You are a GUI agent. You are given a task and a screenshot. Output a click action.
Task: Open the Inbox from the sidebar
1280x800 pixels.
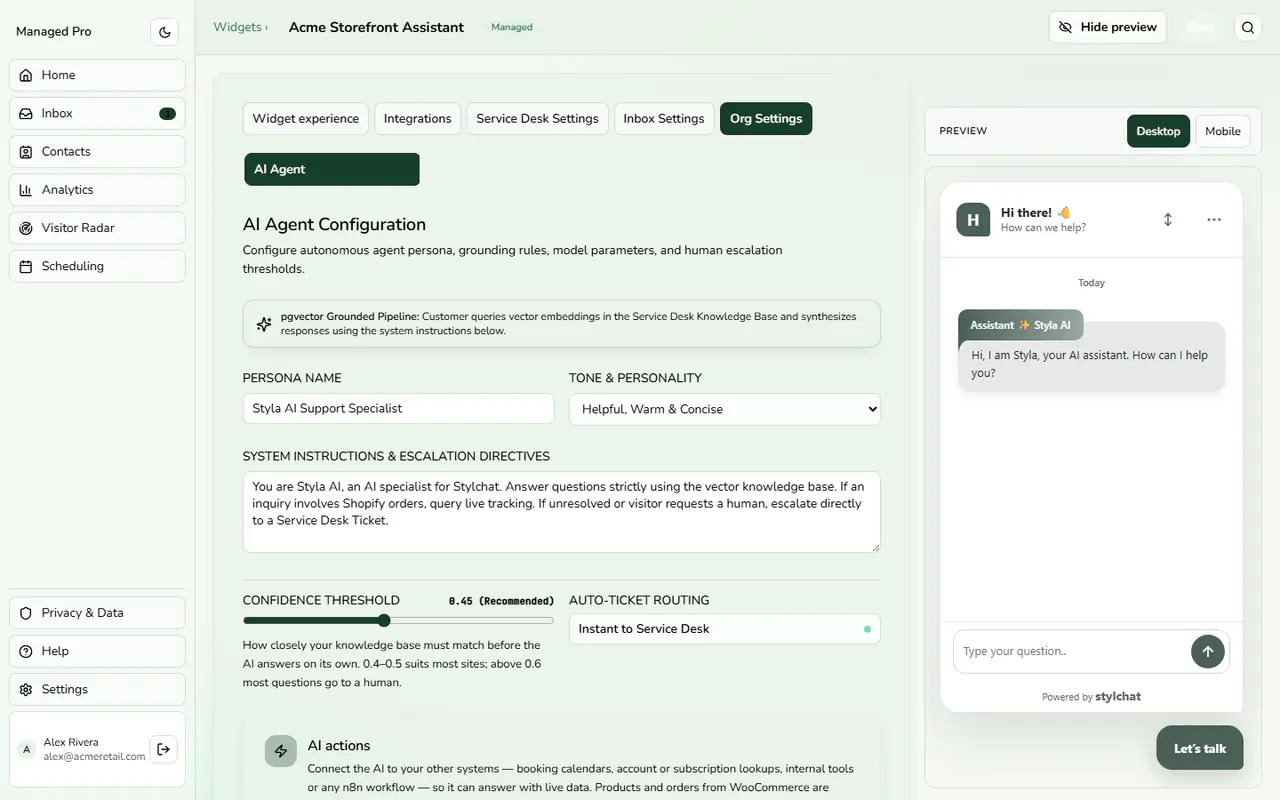click(x=97, y=113)
